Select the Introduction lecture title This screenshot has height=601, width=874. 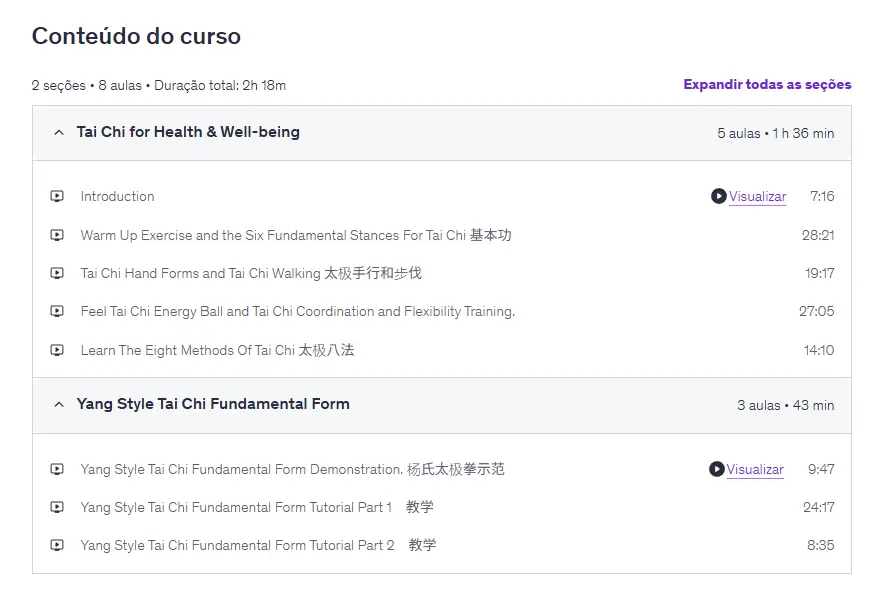[x=117, y=196]
